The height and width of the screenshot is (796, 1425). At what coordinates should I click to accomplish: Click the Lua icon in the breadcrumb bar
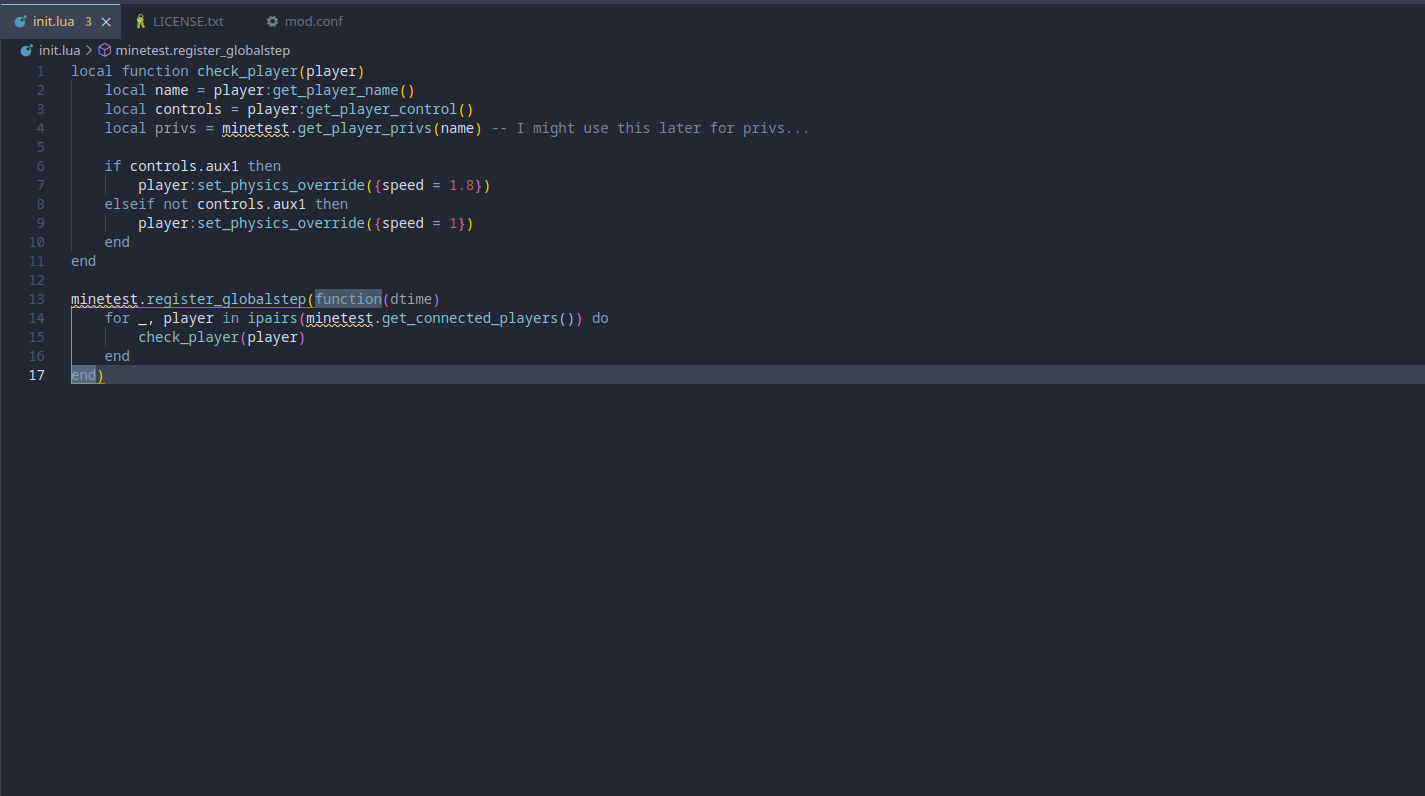27,50
